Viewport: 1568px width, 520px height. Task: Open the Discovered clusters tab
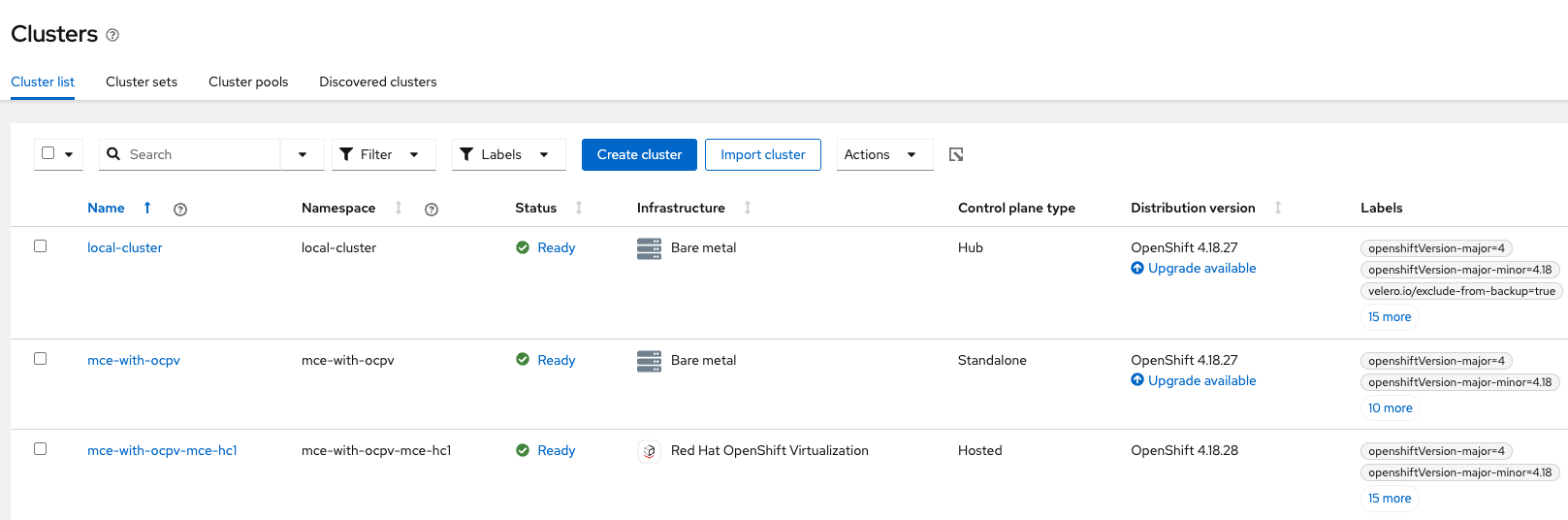click(x=377, y=81)
